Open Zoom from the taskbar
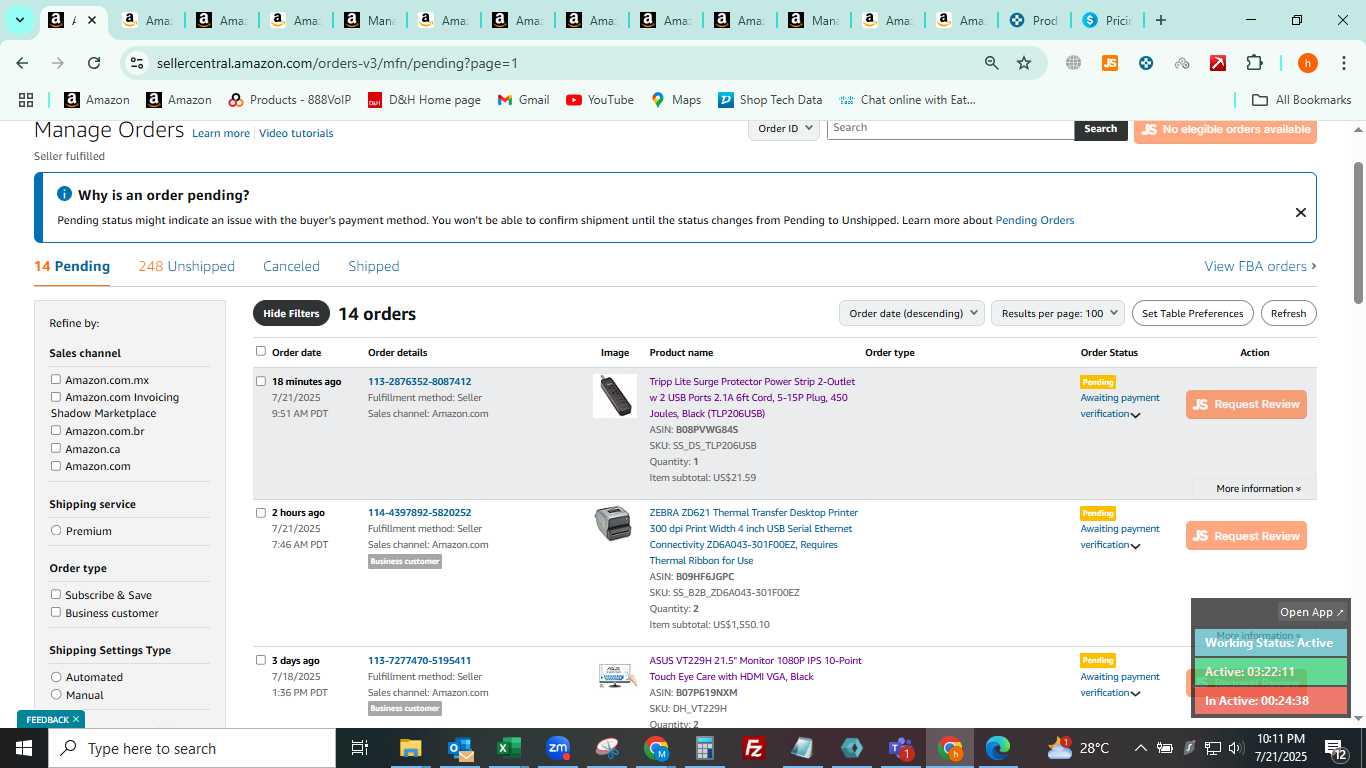This screenshot has height=768, width=1366. point(558,748)
